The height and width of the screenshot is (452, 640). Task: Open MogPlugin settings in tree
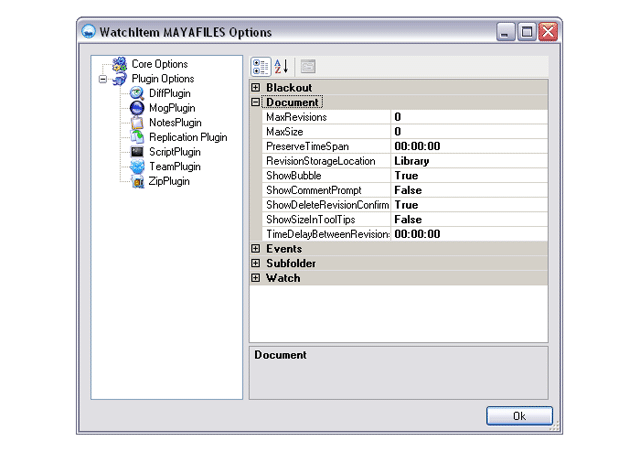172,108
